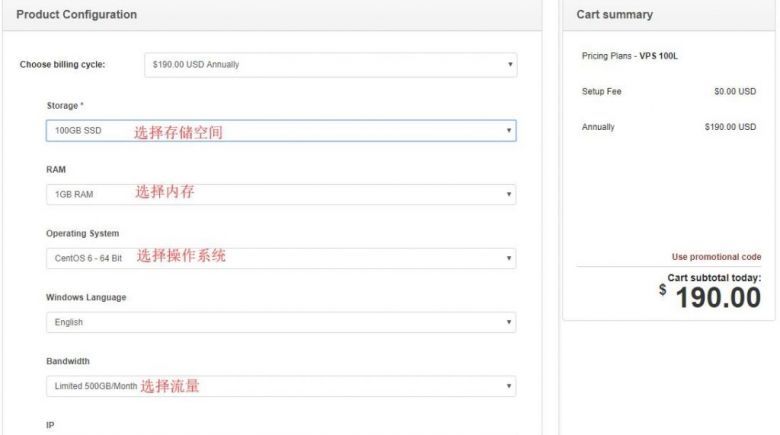Screen dimensions: 780x435
Task: Open the Storage 100GB SSD dropdown
Action: (281, 130)
